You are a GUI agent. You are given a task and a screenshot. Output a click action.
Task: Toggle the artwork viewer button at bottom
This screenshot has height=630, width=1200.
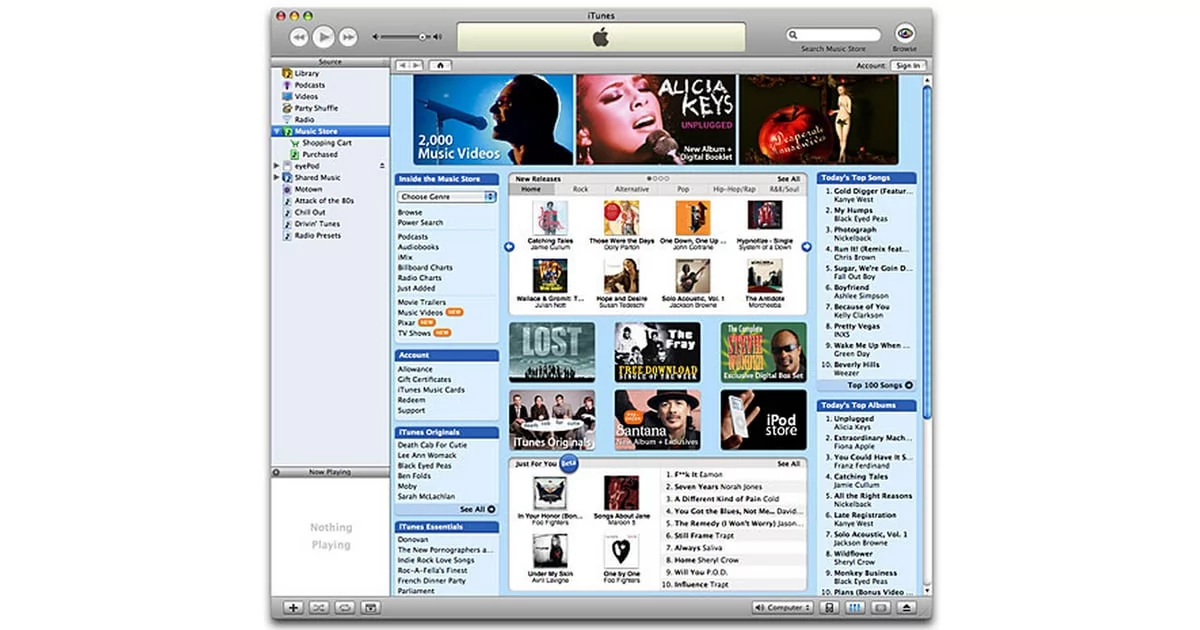click(x=370, y=607)
